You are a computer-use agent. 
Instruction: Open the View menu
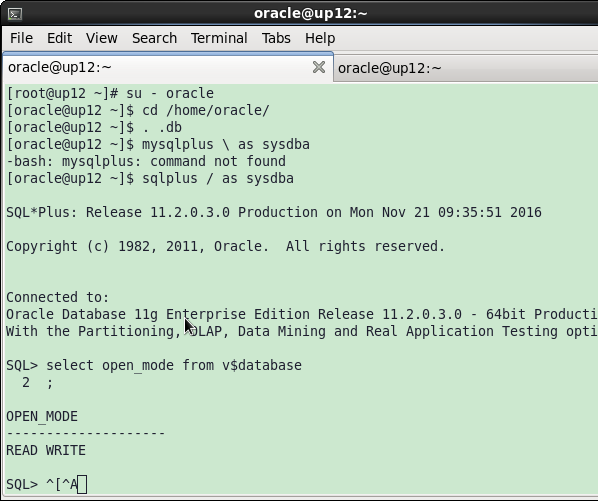(x=101, y=38)
